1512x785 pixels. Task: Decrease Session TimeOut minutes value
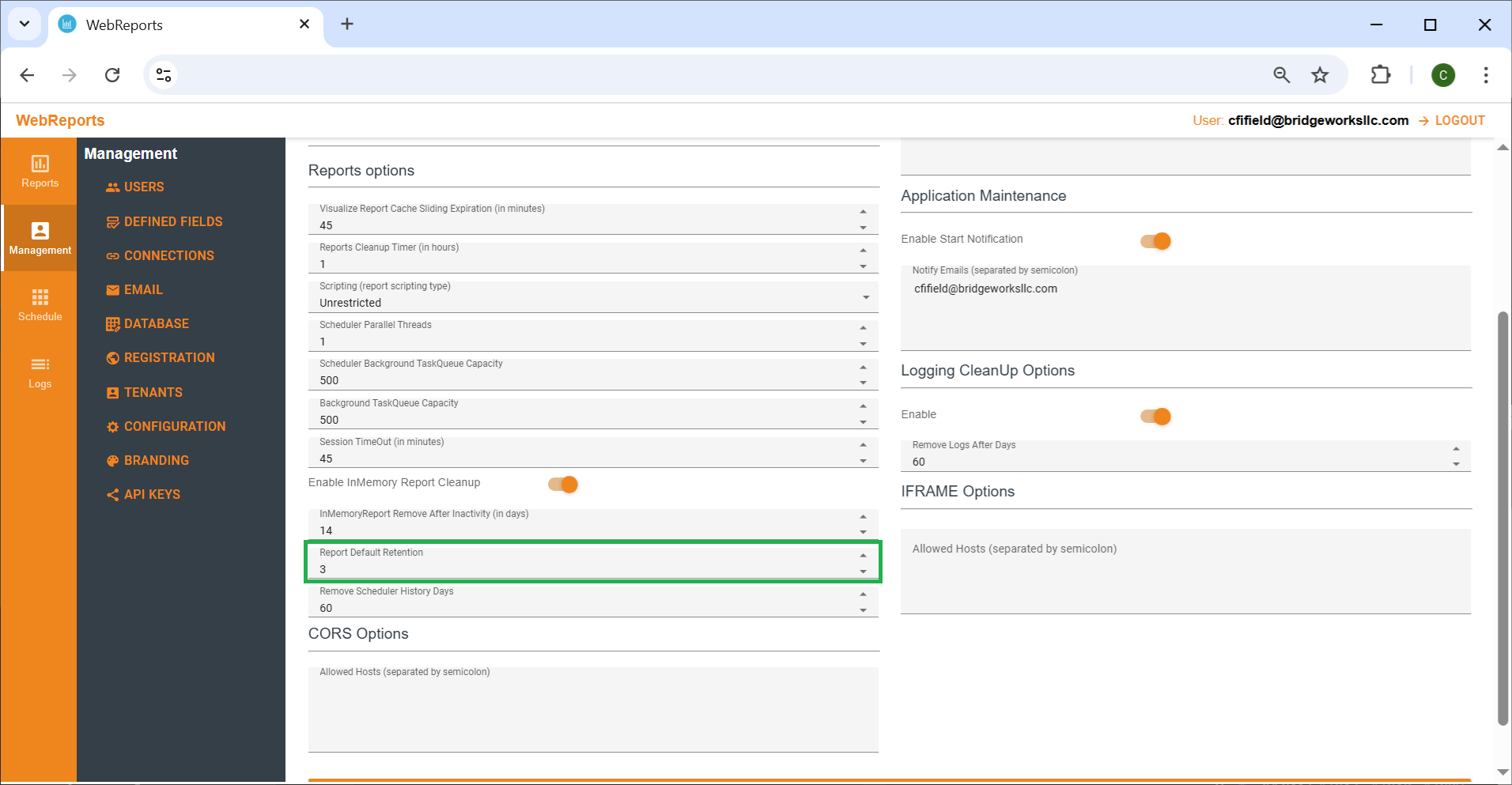tap(863, 461)
